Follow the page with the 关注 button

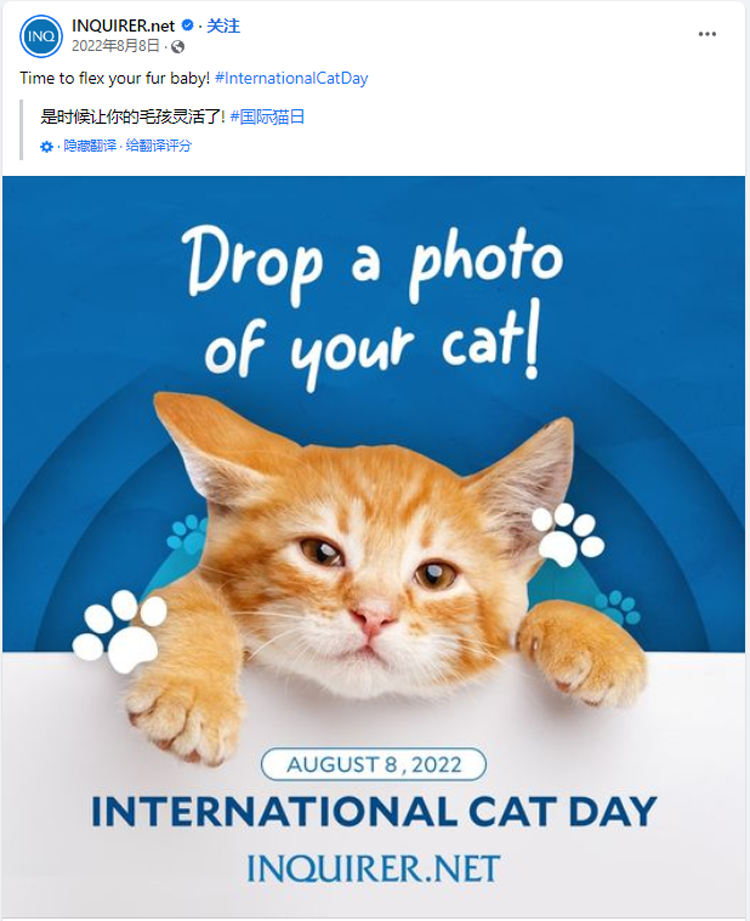[x=223, y=26]
